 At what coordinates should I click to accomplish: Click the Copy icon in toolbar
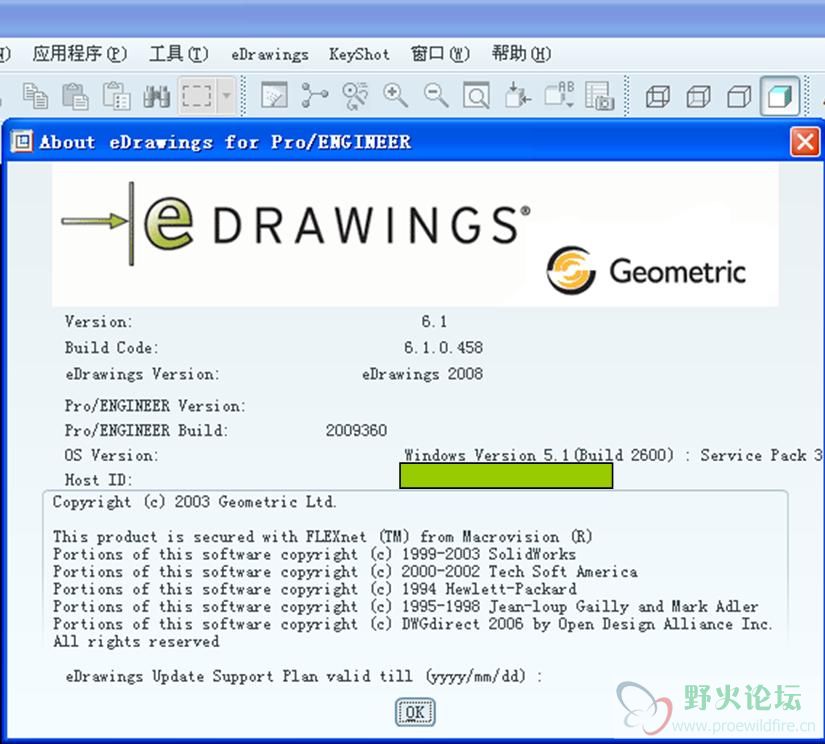click(x=35, y=96)
